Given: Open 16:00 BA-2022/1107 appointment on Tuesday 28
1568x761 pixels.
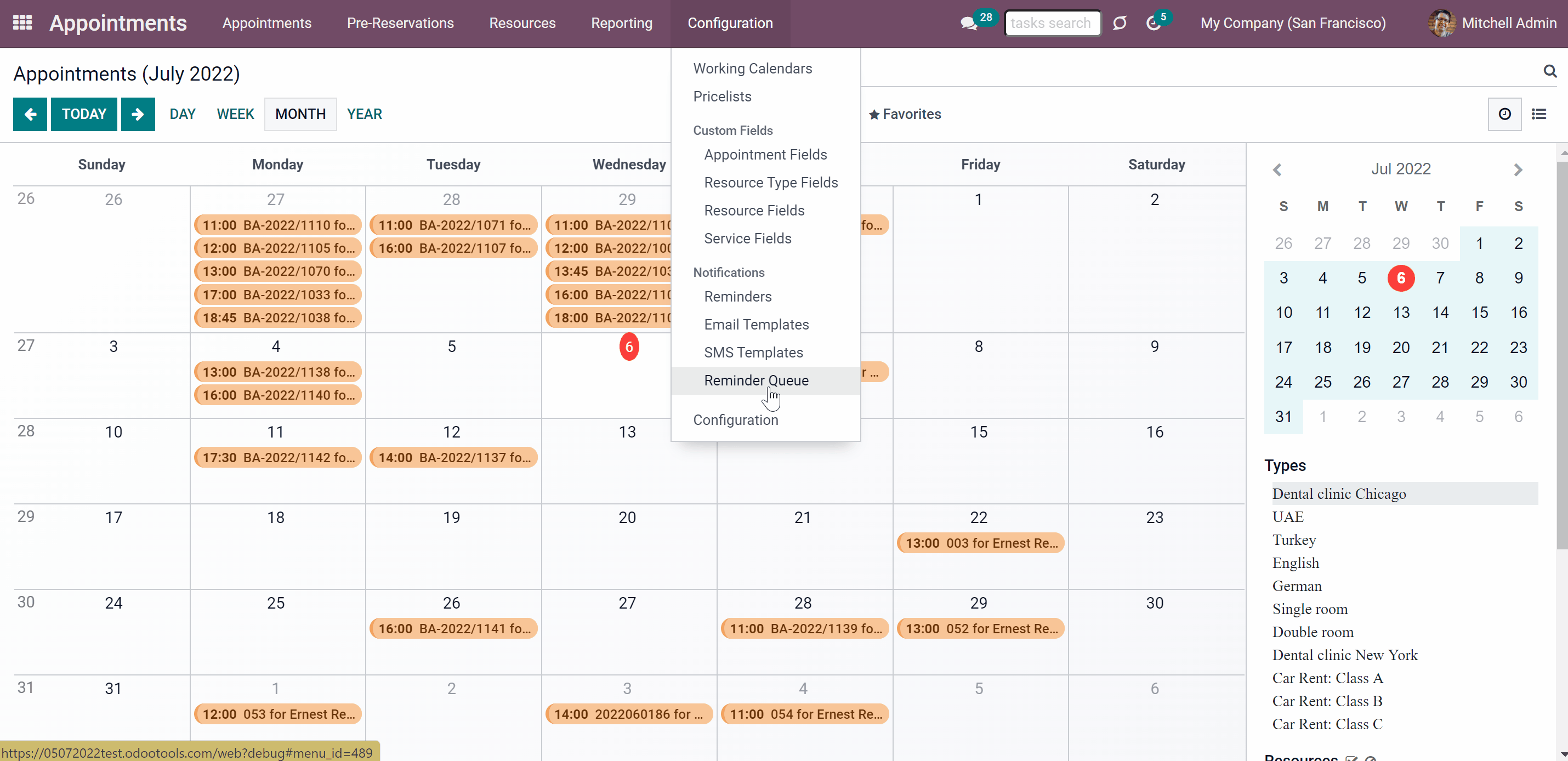Looking at the screenshot, I should click(x=454, y=248).
